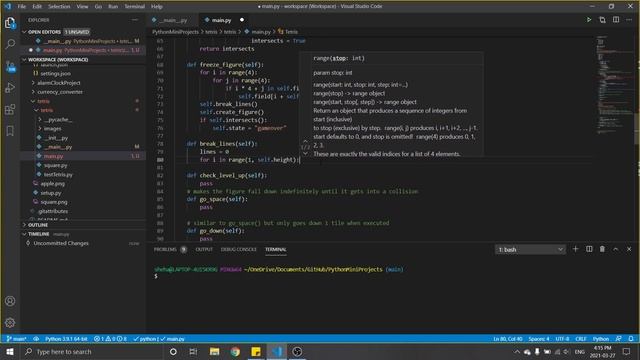Viewport: 640px width, 360px height.
Task: Click Ln 80, Col 40 status item
Action: tap(508, 339)
